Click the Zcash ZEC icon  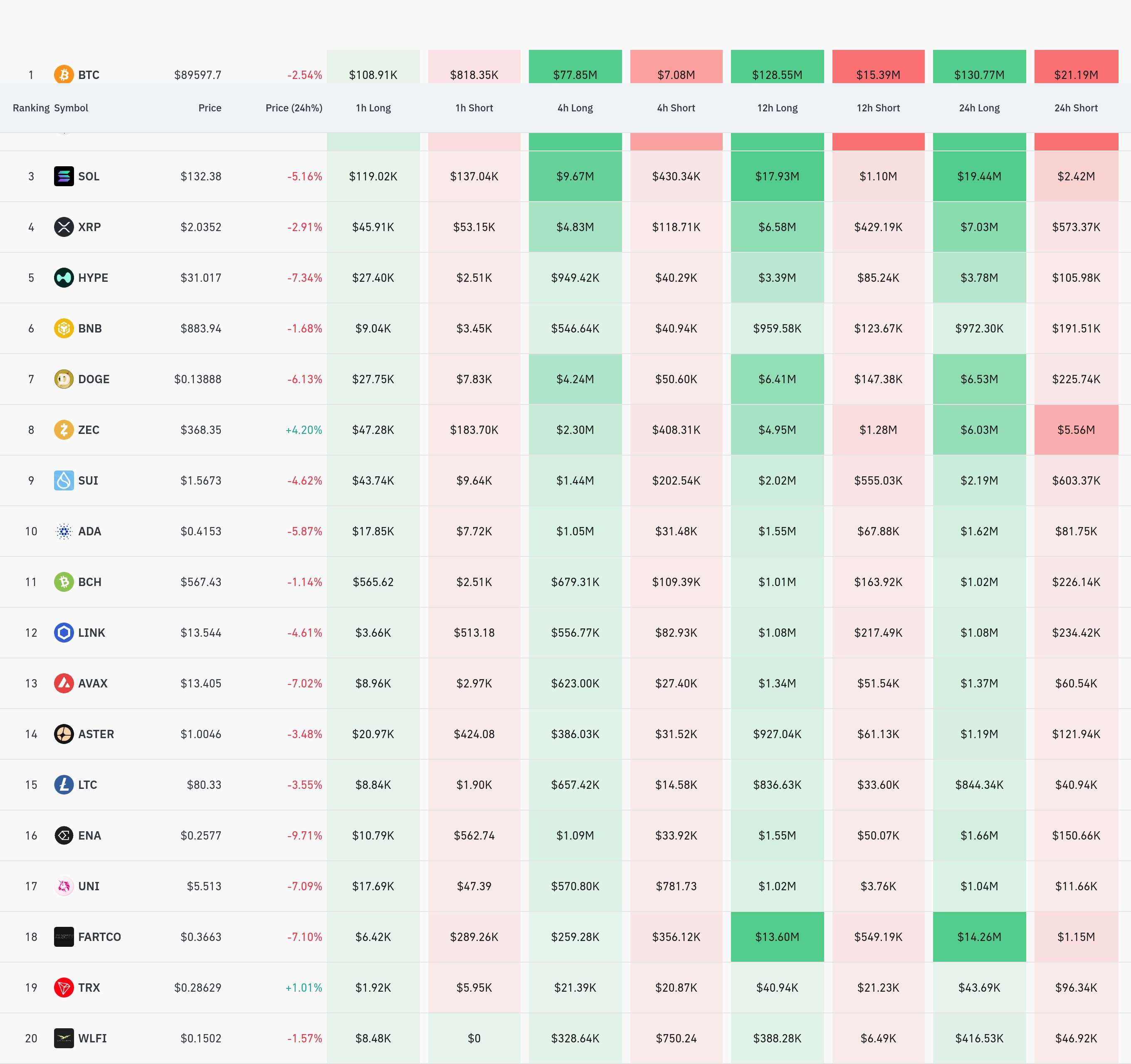tap(64, 430)
